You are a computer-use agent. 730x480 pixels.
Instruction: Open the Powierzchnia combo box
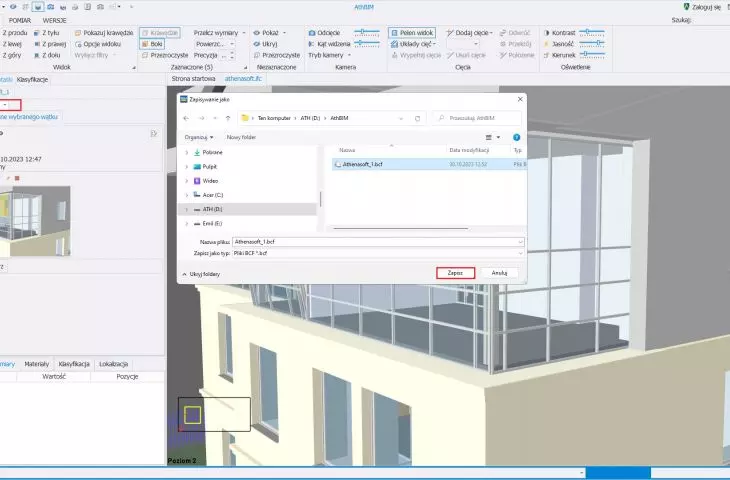(214, 44)
